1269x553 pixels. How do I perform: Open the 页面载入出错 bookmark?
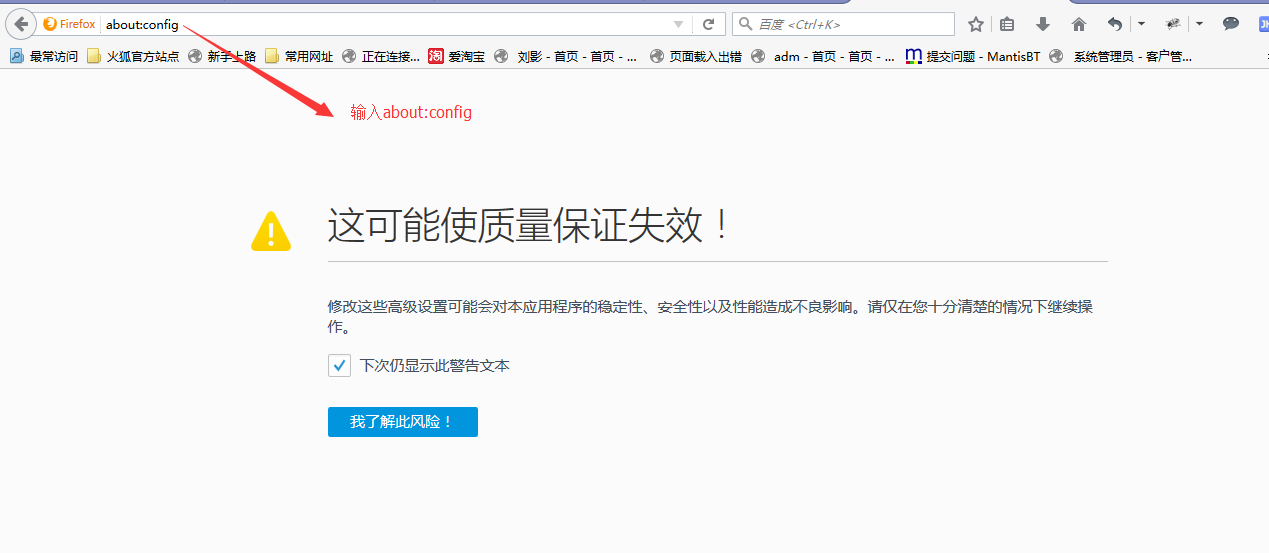[696, 57]
